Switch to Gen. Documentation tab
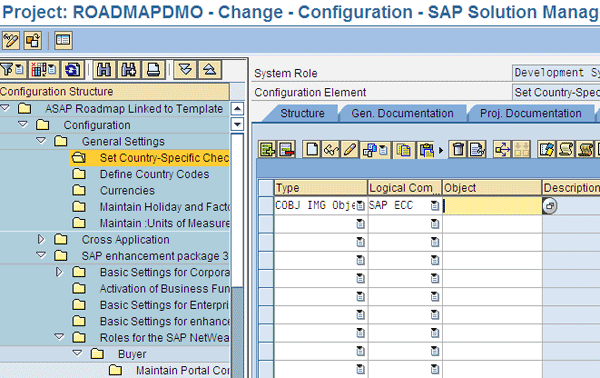 pyautogui.click(x=402, y=114)
